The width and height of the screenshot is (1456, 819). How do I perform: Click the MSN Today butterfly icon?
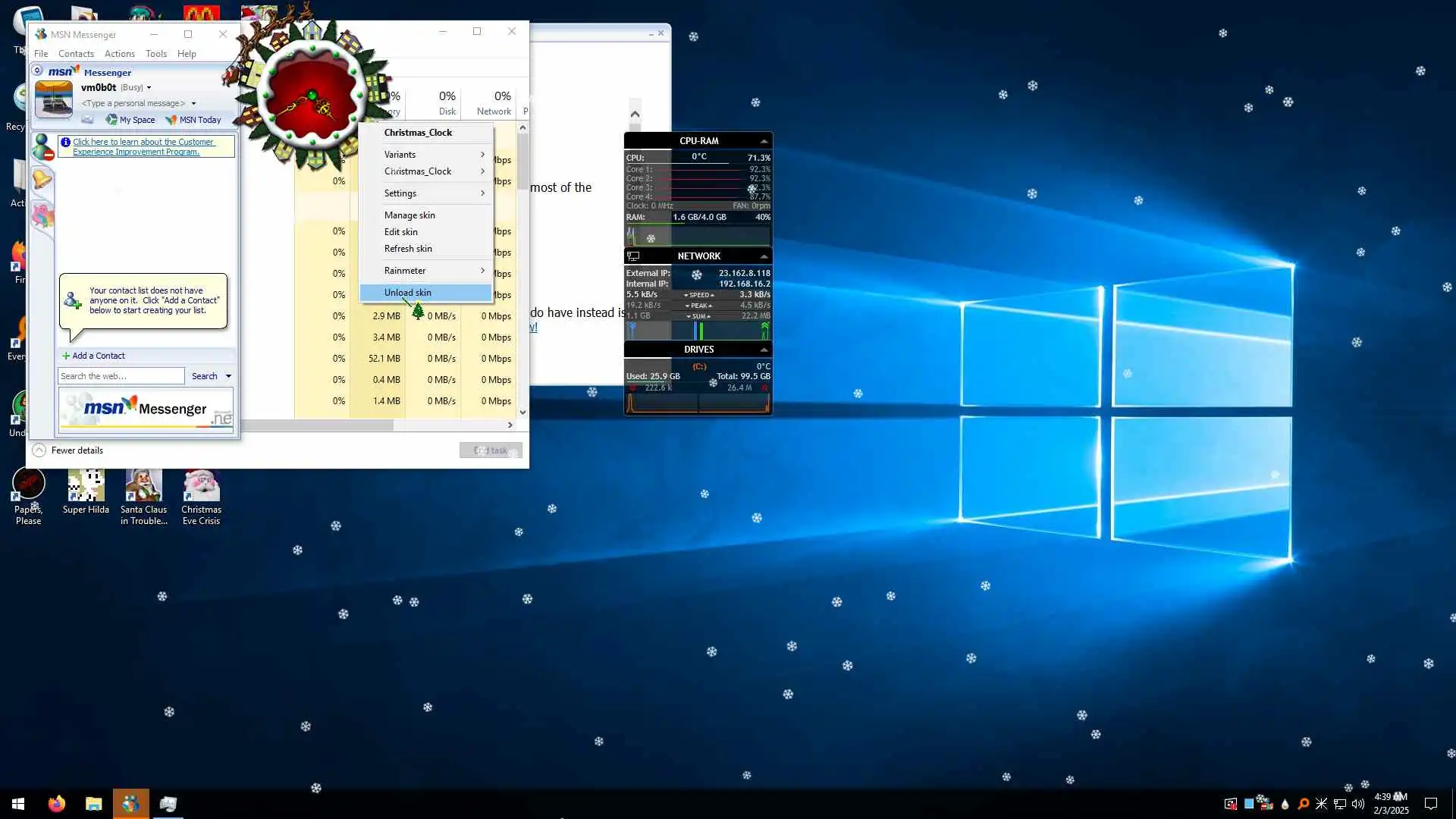[171, 120]
